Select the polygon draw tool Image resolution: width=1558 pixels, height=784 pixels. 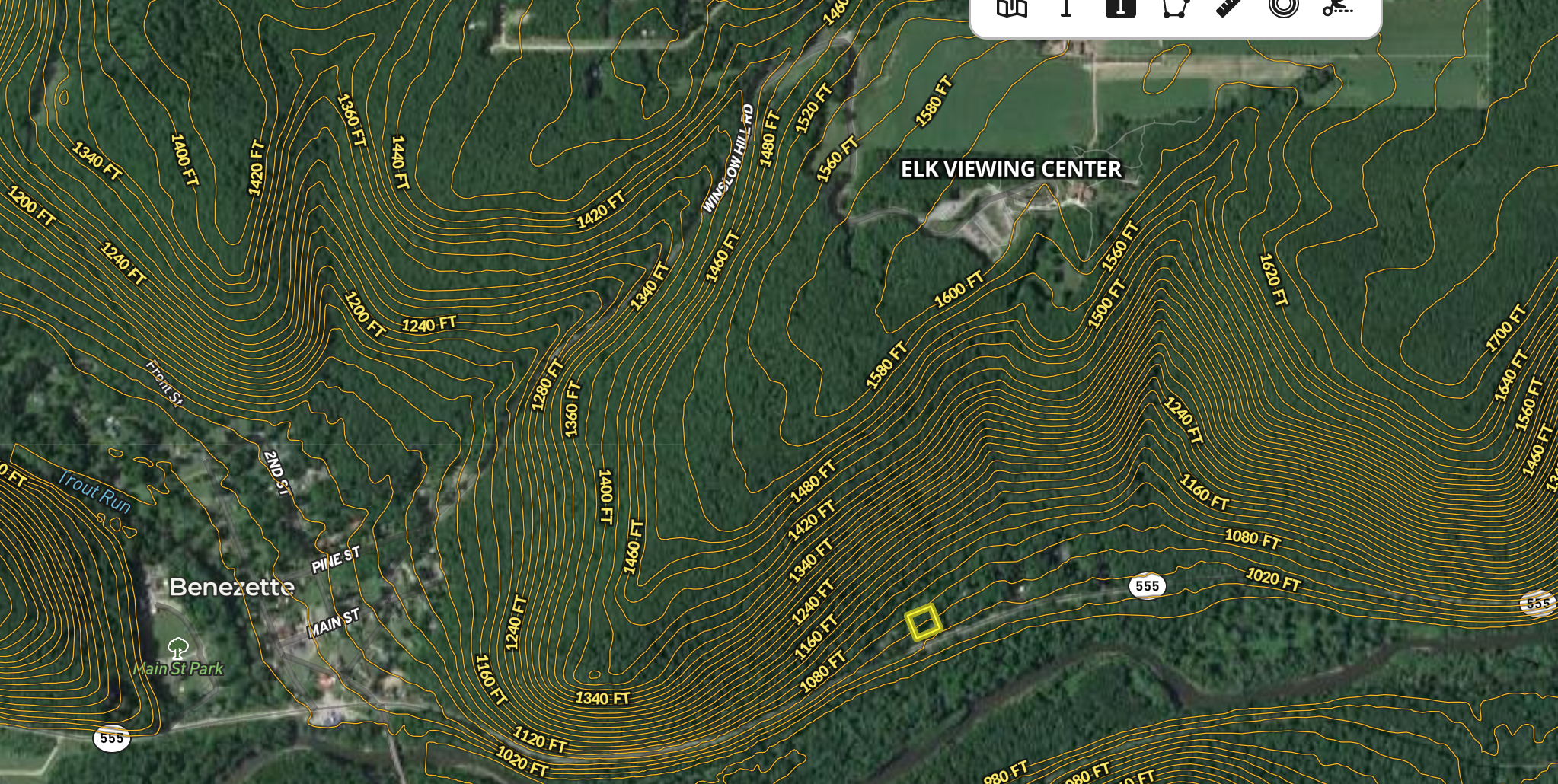tap(1175, 8)
